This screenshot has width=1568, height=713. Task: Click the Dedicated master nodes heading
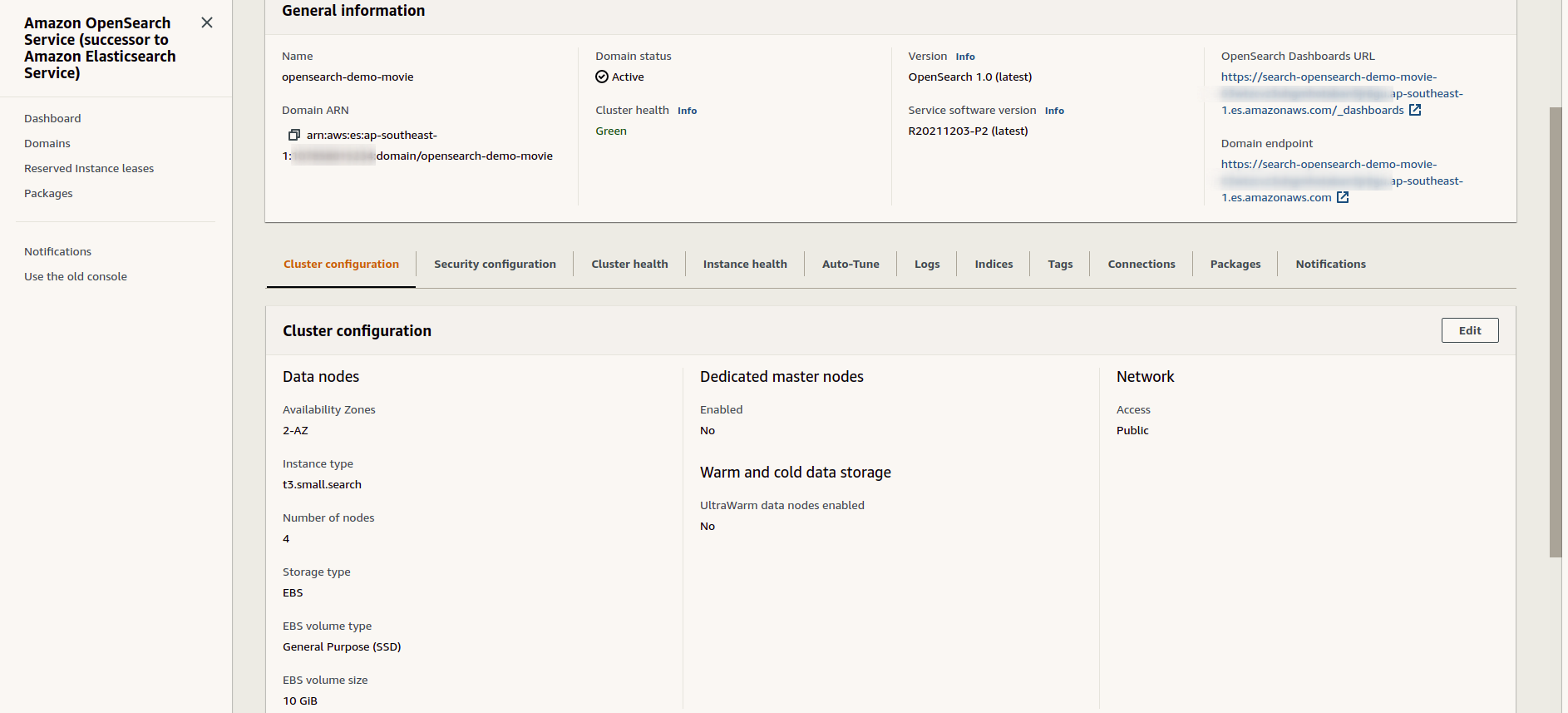point(782,376)
